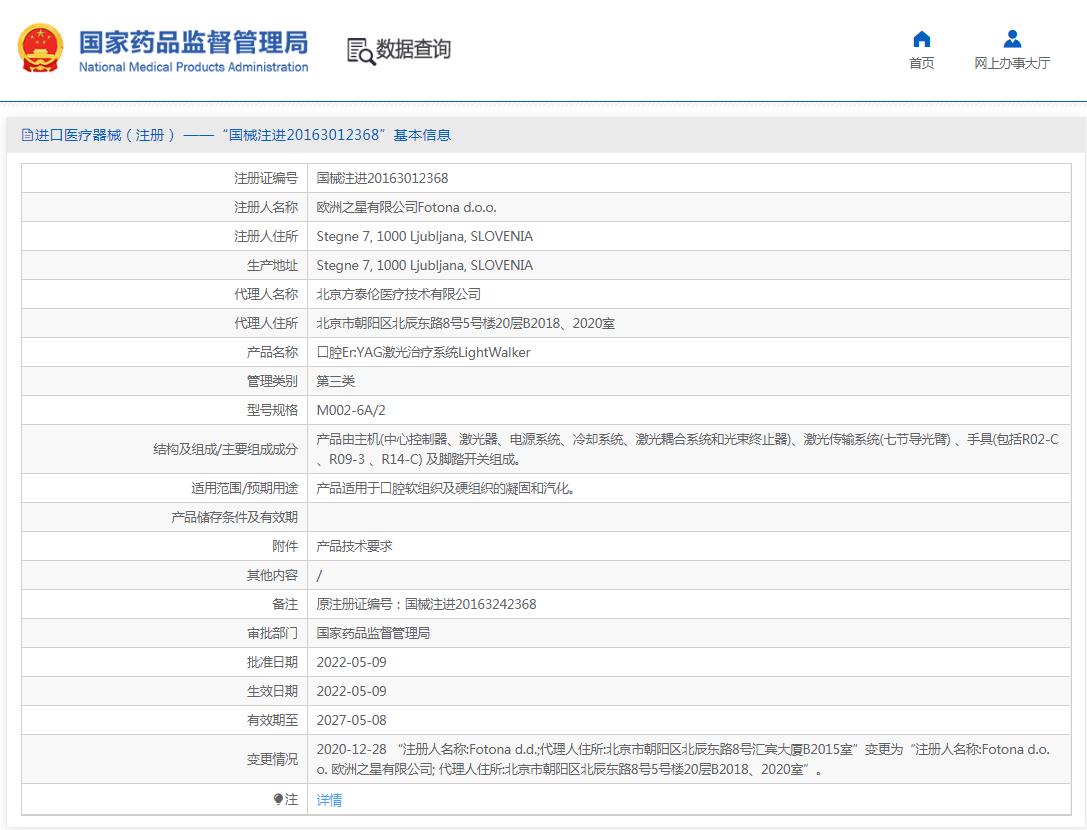
Task: Click the 网上办事大厅 user icon
Action: (1012, 39)
